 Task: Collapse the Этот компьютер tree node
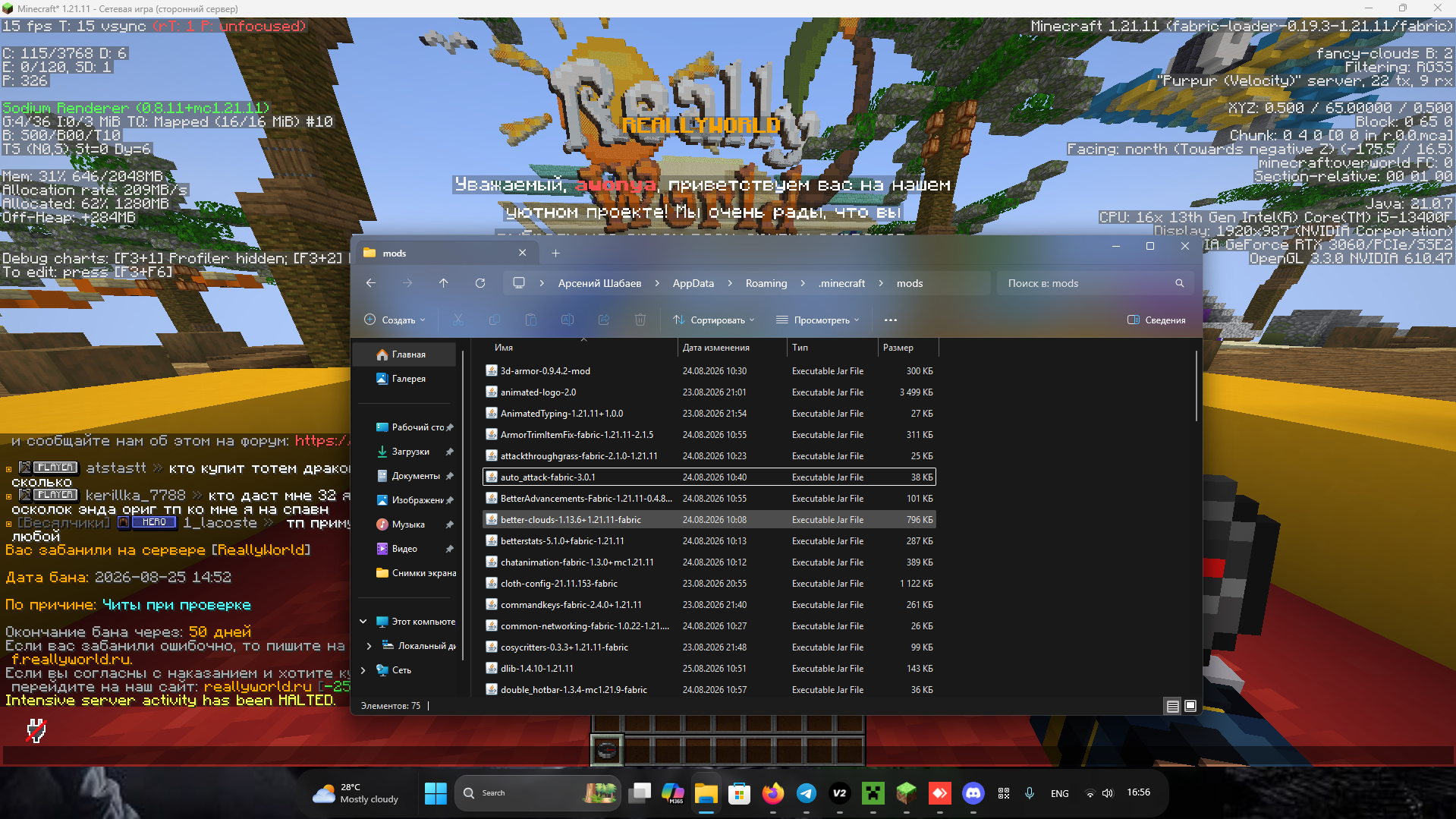[363, 622]
